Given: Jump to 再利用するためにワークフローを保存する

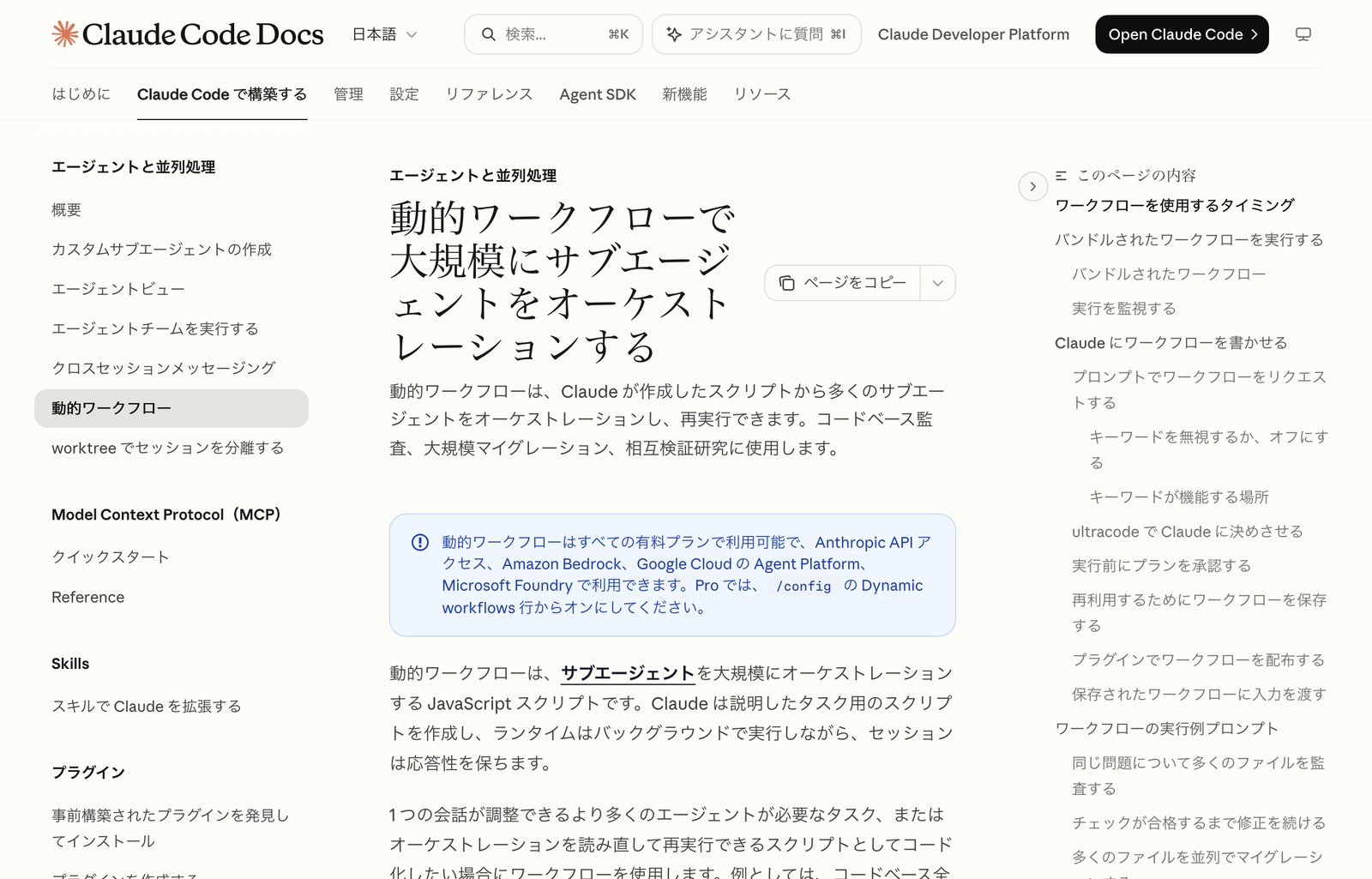Looking at the screenshot, I should (x=1200, y=612).
